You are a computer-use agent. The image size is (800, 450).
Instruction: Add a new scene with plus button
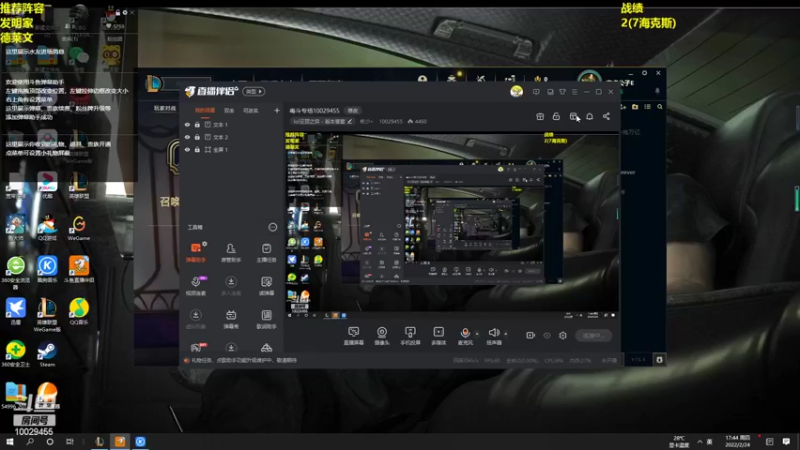click(x=277, y=110)
